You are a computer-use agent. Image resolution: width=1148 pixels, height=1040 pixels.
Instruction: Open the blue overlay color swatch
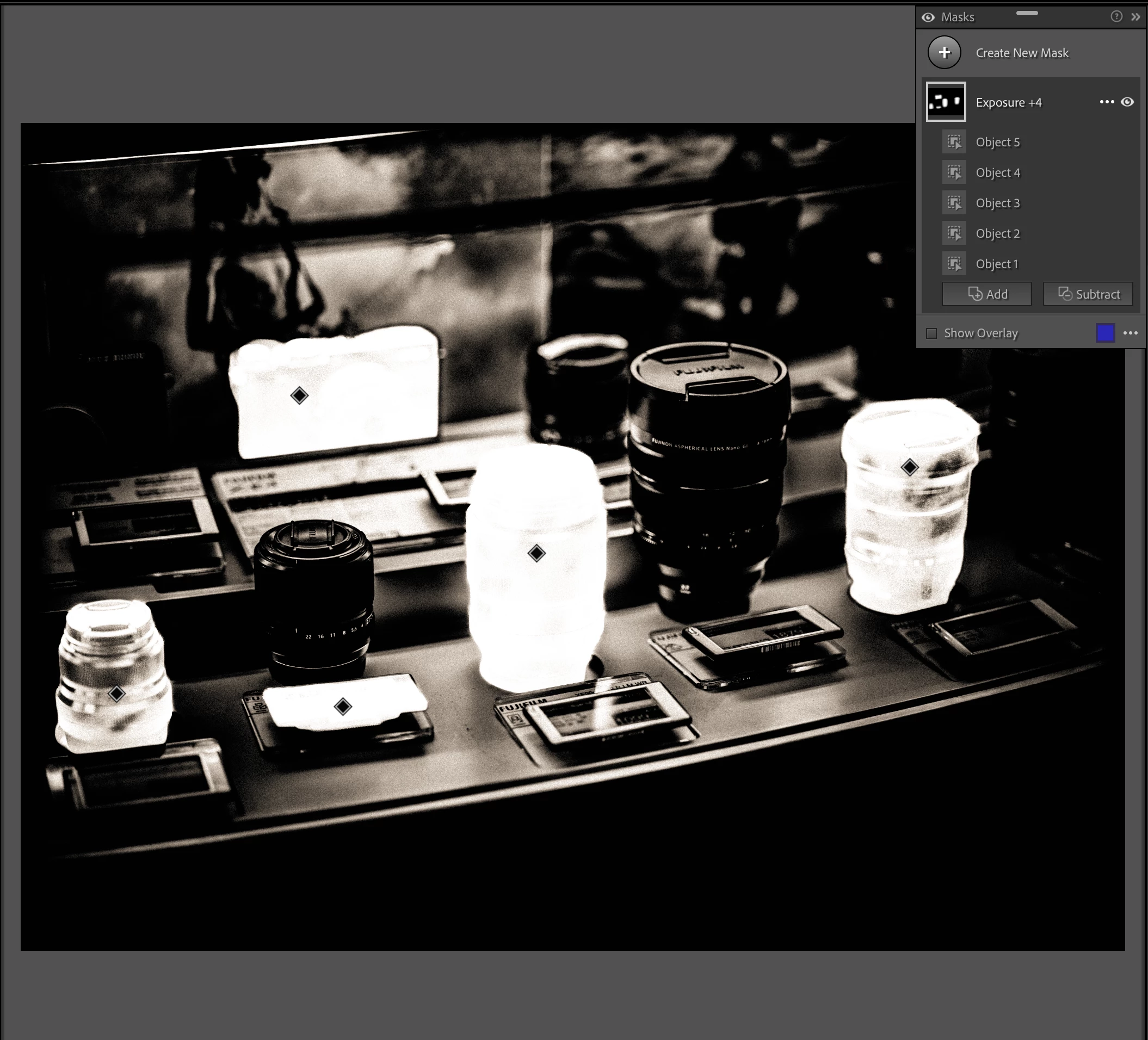pos(1104,333)
